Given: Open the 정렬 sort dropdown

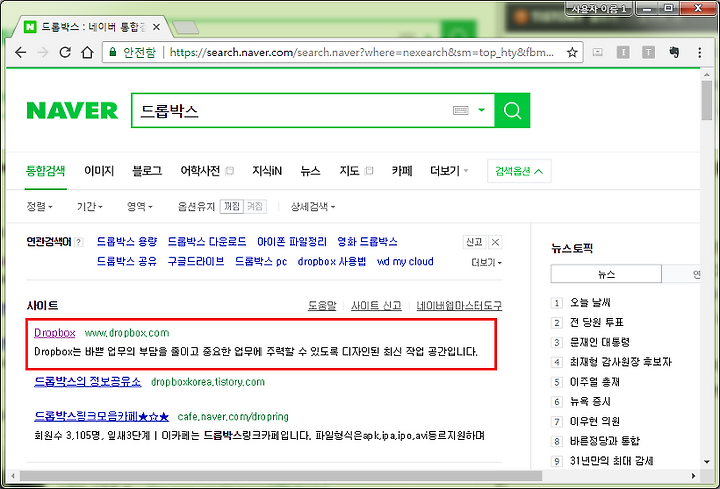Looking at the screenshot, I should [39, 207].
